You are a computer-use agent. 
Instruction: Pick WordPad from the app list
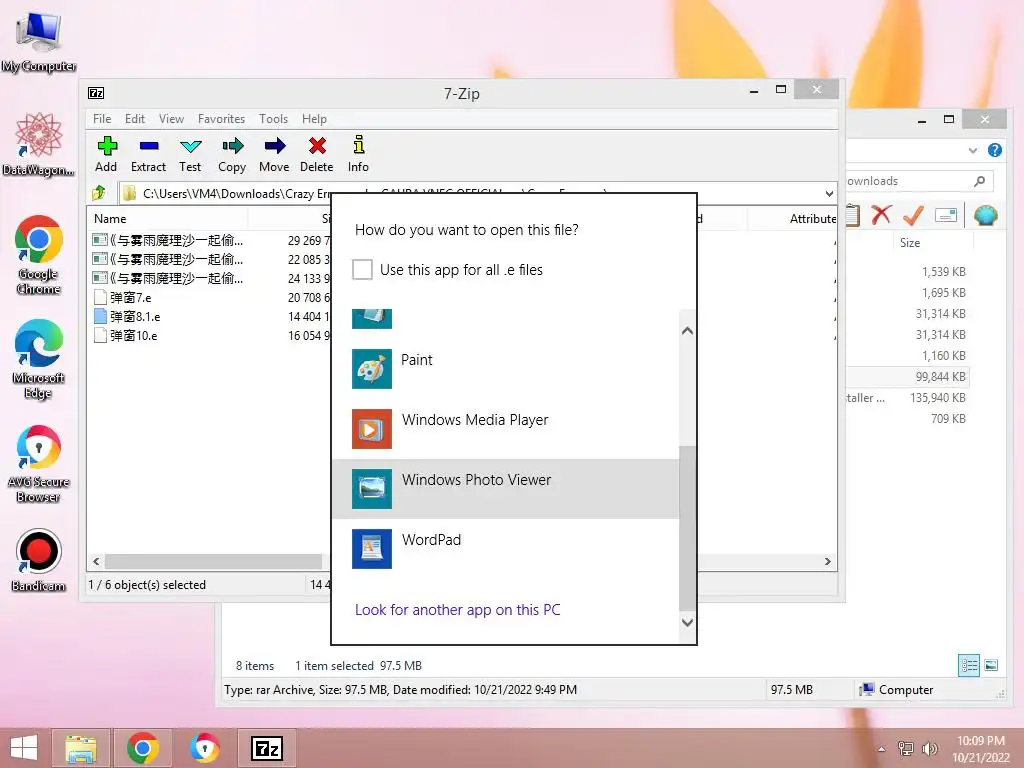[505, 549]
